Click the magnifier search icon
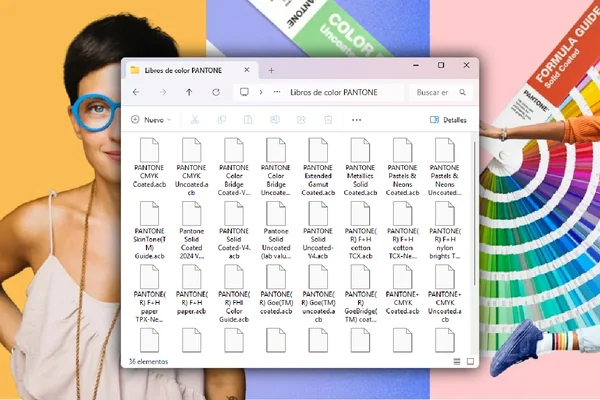Image resolution: width=600 pixels, height=400 pixels. coord(463,92)
